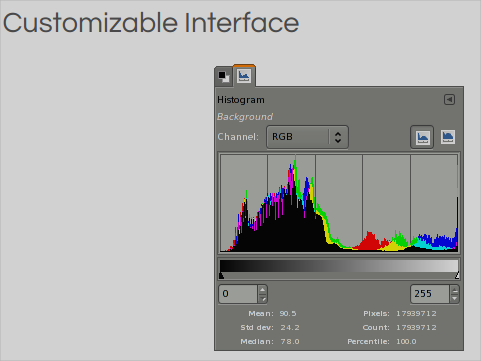Viewport: 481px width, 361px height.
Task: Click the Histogram panel title
Action: coord(241,100)
